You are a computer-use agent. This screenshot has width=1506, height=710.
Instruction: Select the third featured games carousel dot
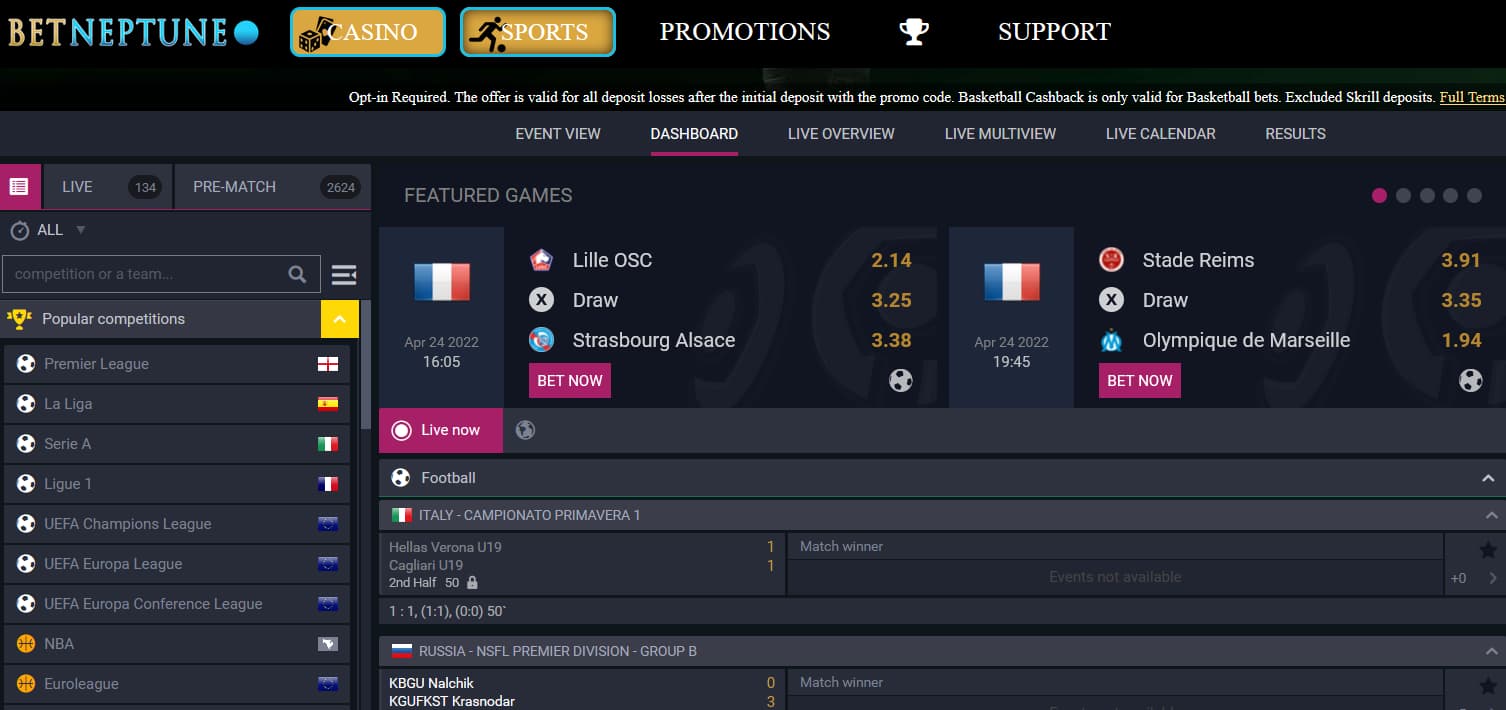[1427, 196]
